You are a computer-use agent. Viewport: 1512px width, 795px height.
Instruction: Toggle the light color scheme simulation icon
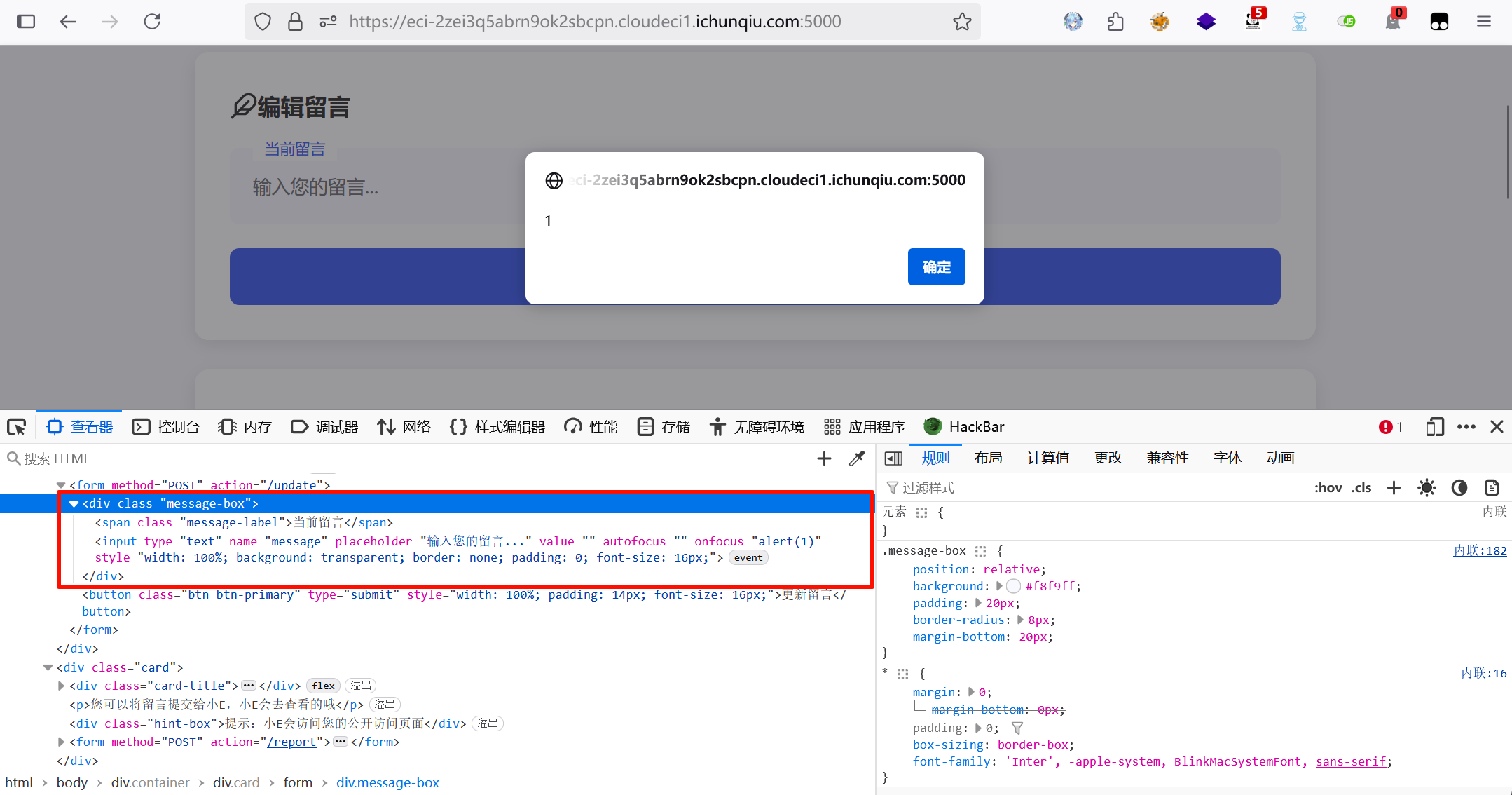coord(1426,487)
